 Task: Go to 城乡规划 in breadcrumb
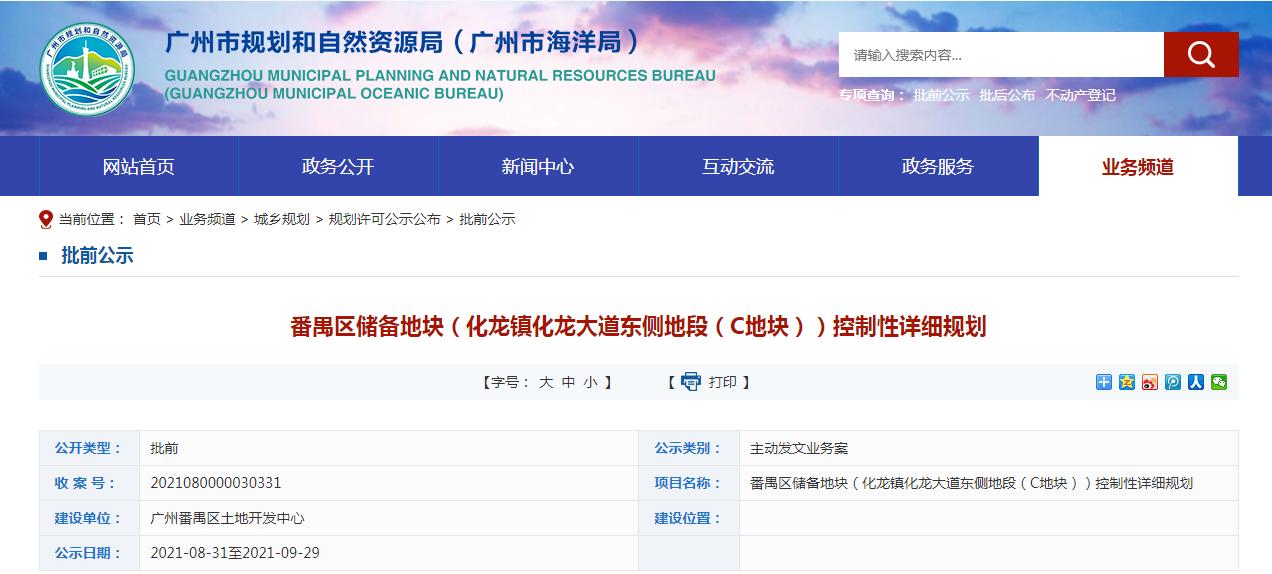(282, 219)
